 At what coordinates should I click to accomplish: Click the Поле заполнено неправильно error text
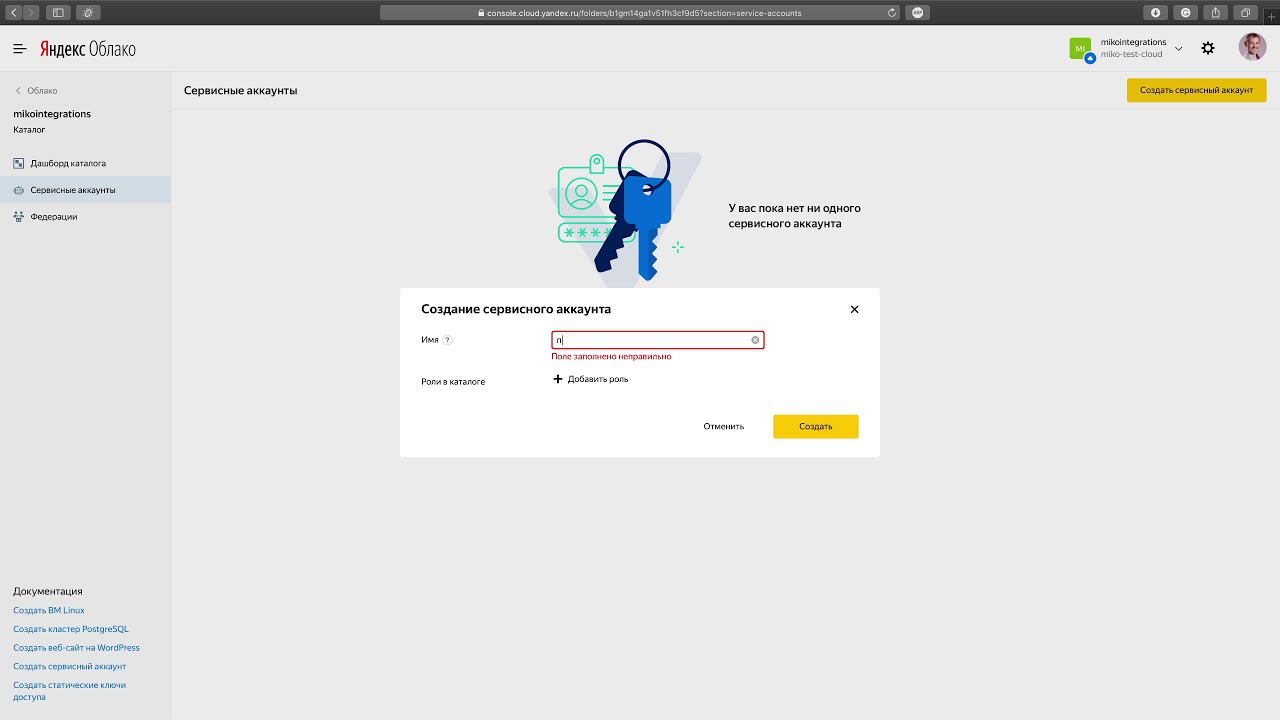[x=611, y=356]
